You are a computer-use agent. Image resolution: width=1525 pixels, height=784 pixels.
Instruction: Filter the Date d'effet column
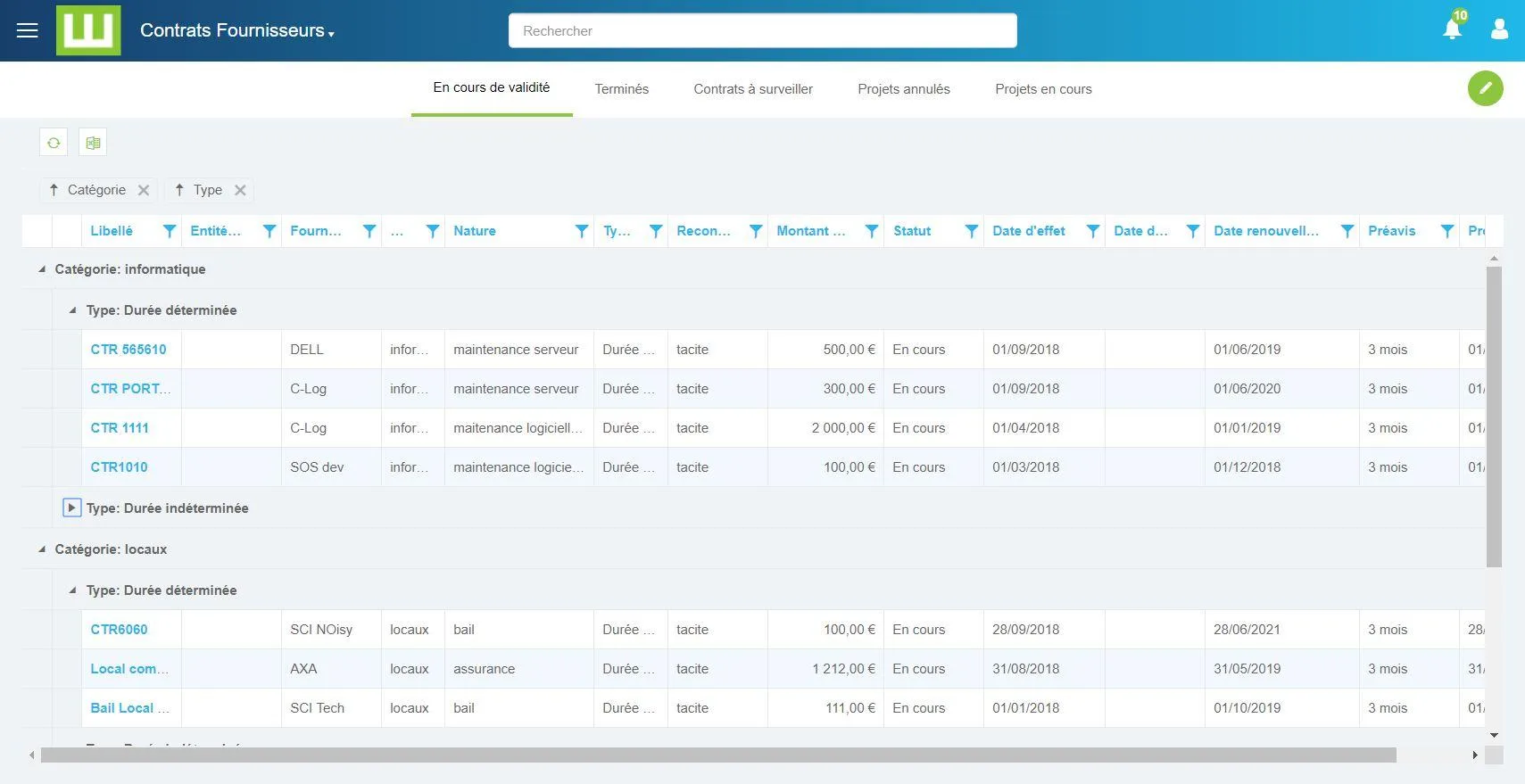(1093, 231)
